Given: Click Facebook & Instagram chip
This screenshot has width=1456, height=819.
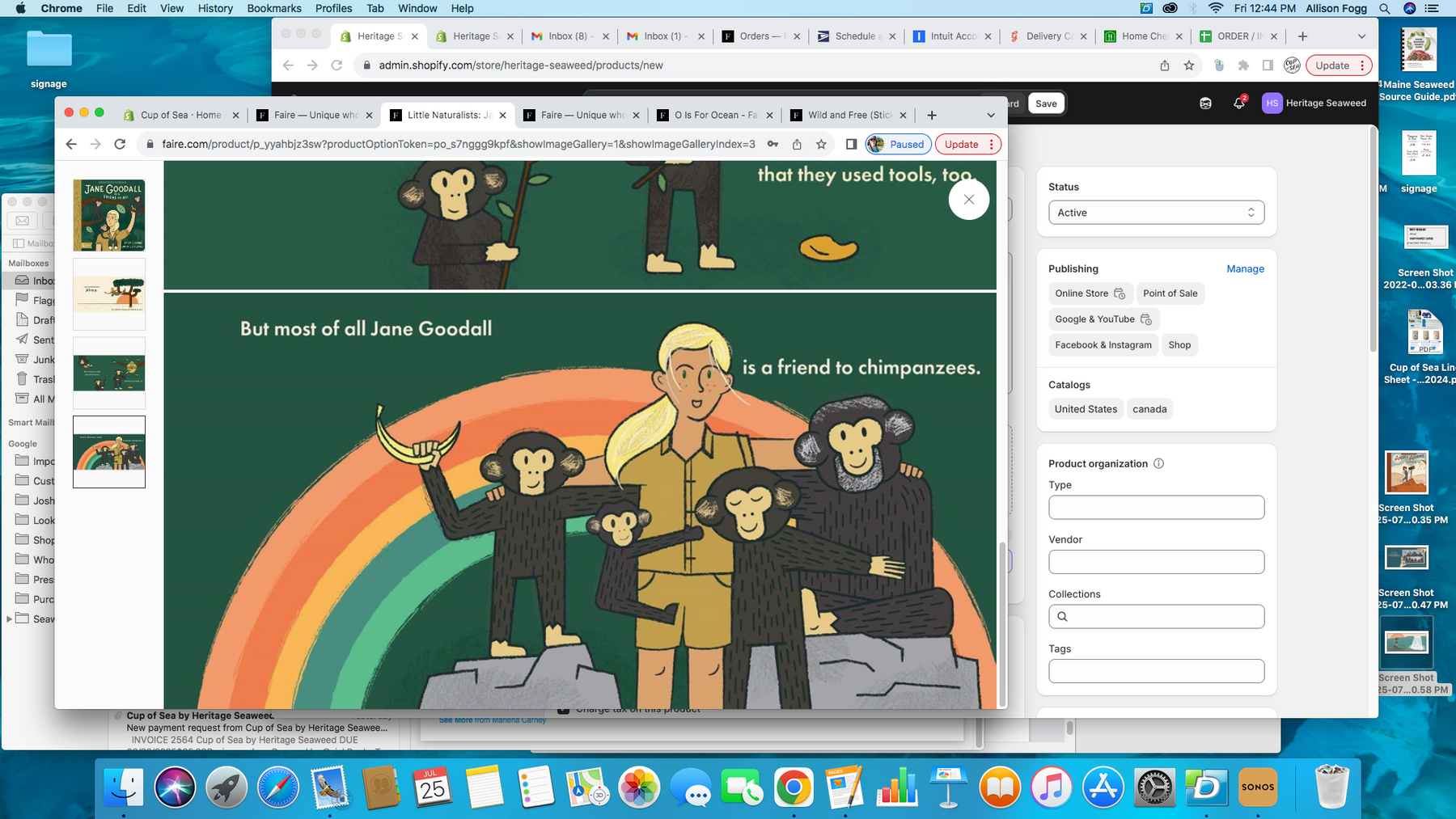Looking at the screenshot, I should (1103, 345).
